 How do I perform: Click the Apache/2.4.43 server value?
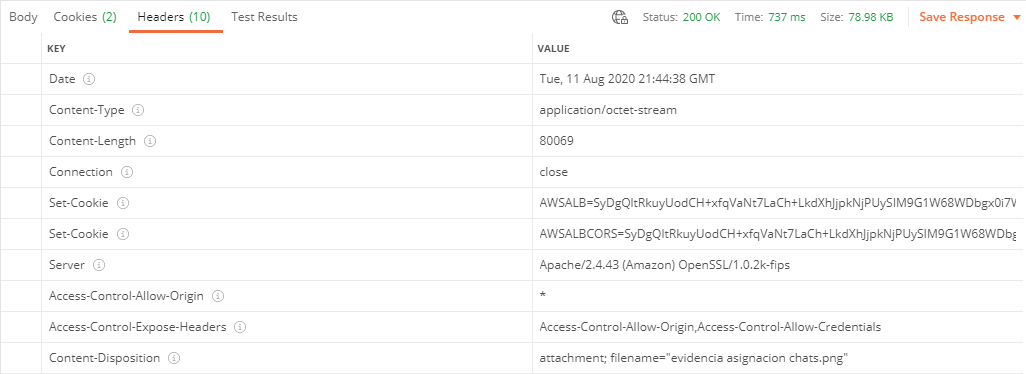[664, 265]
